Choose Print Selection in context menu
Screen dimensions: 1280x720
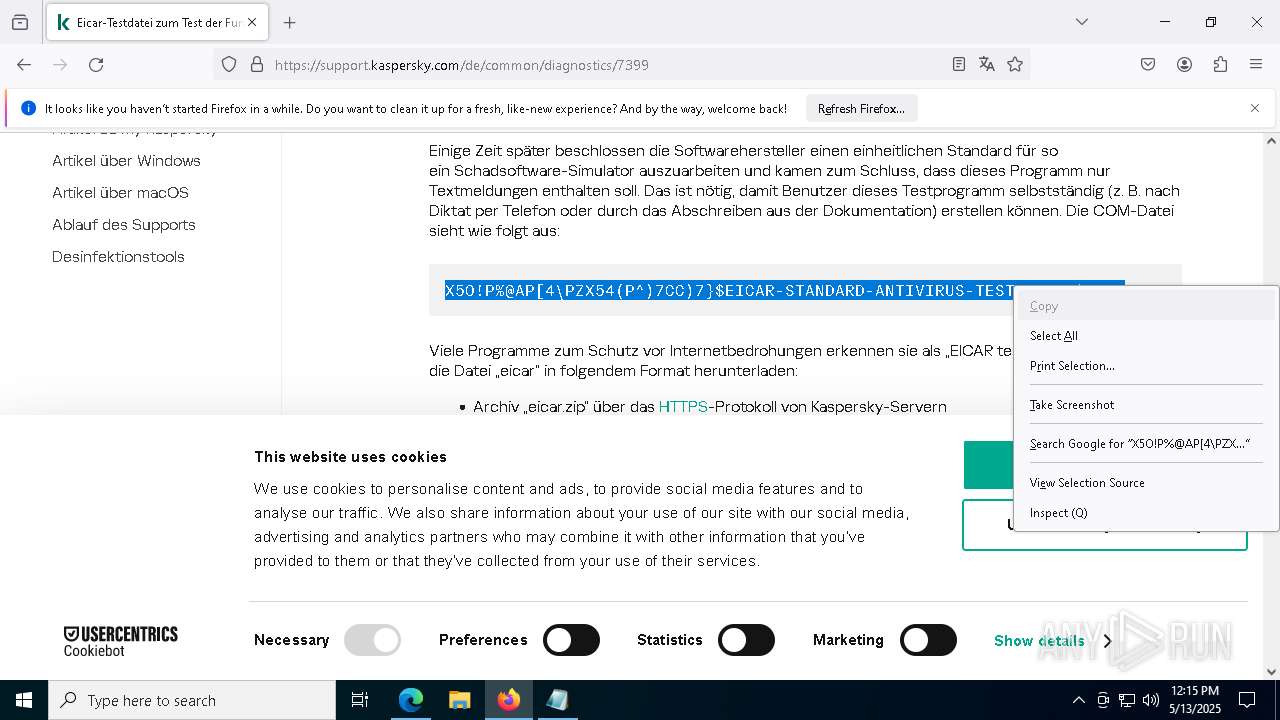coord(1146,366)
